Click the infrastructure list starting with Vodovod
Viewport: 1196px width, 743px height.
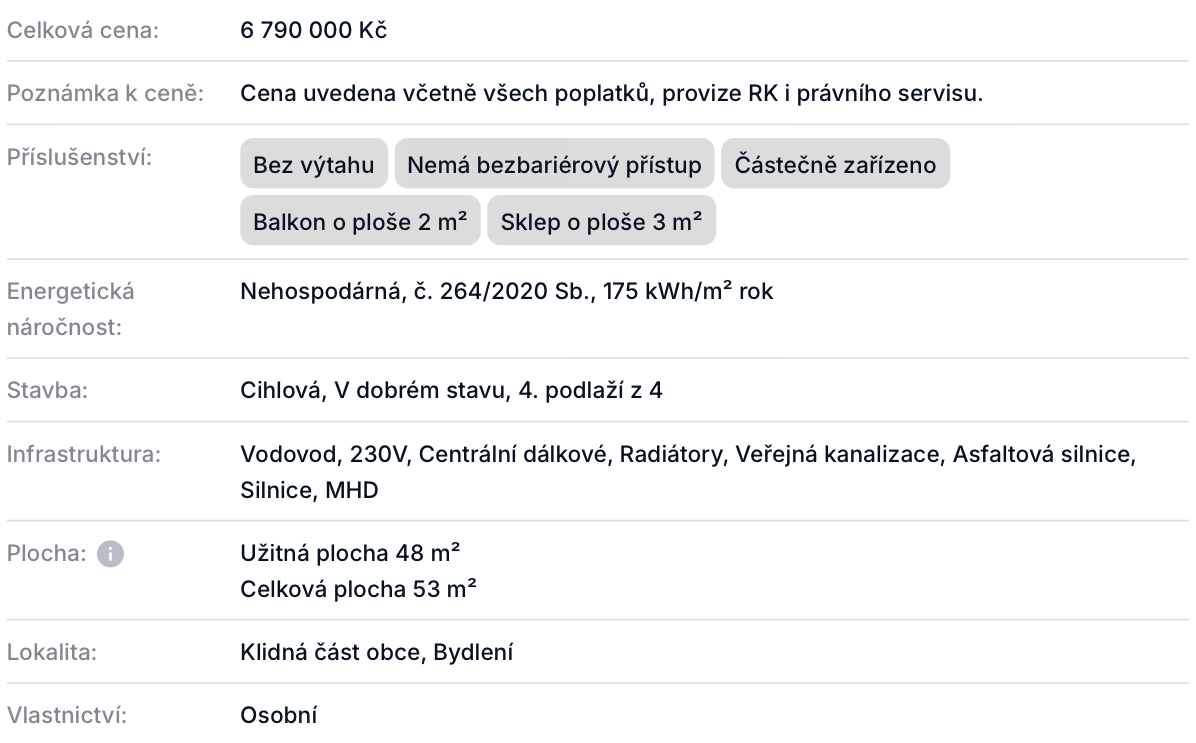(688, 455)
